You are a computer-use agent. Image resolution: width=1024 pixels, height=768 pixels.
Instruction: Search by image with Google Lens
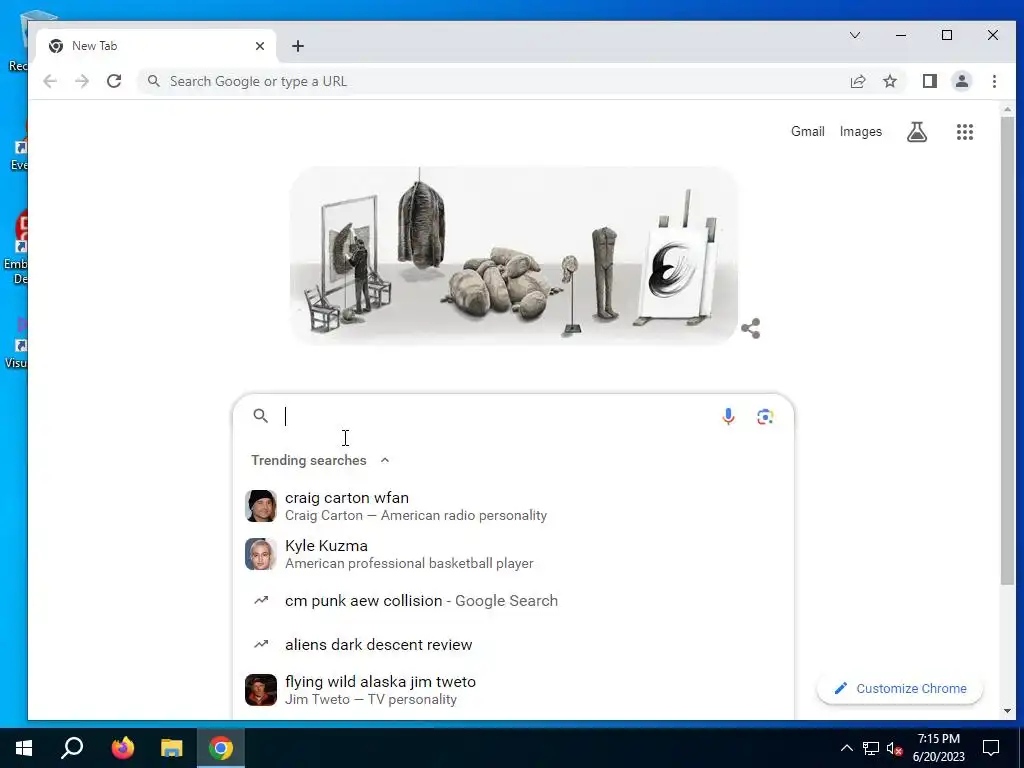pos(765,416)
